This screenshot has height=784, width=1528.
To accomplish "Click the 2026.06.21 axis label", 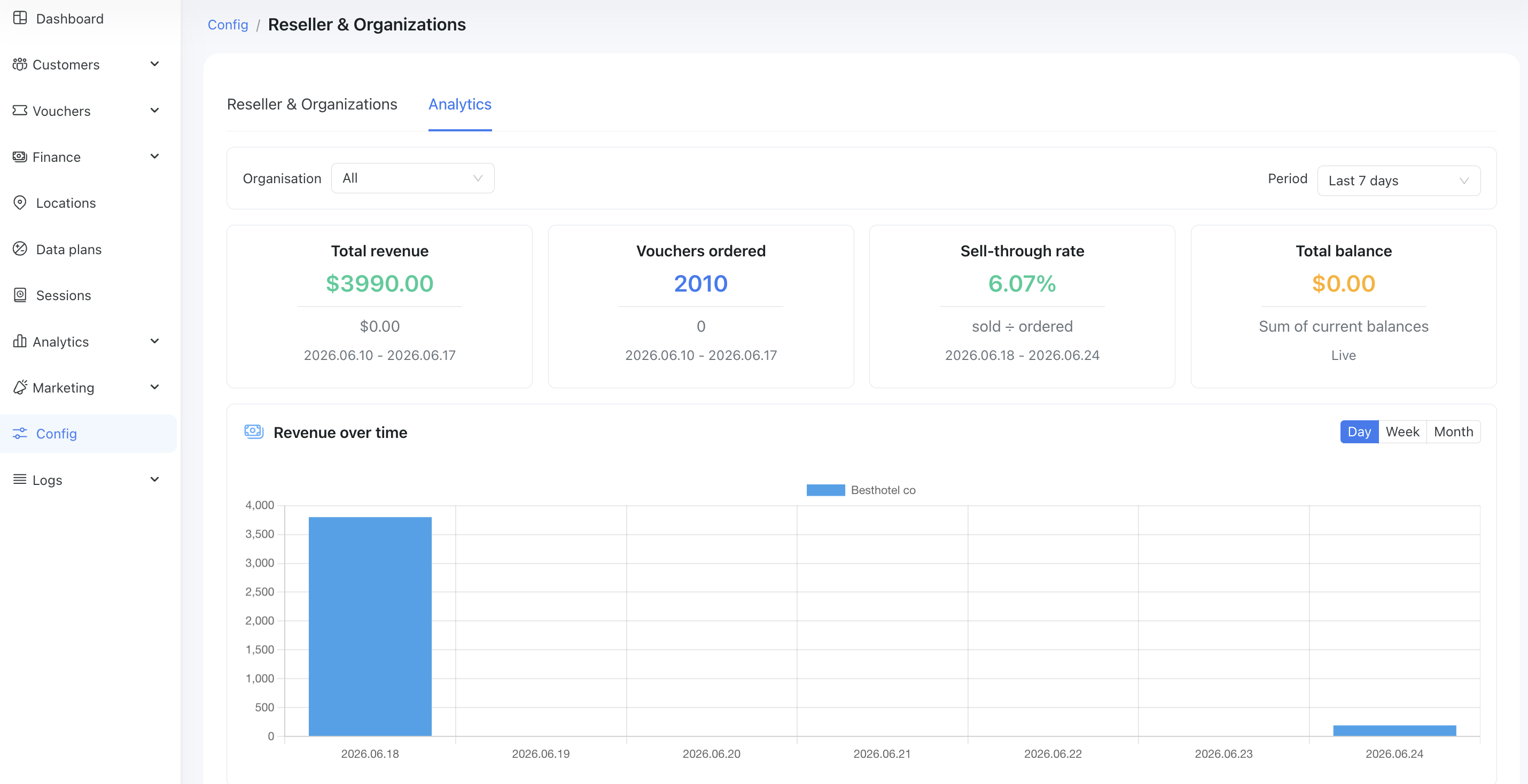I will 882,754.
